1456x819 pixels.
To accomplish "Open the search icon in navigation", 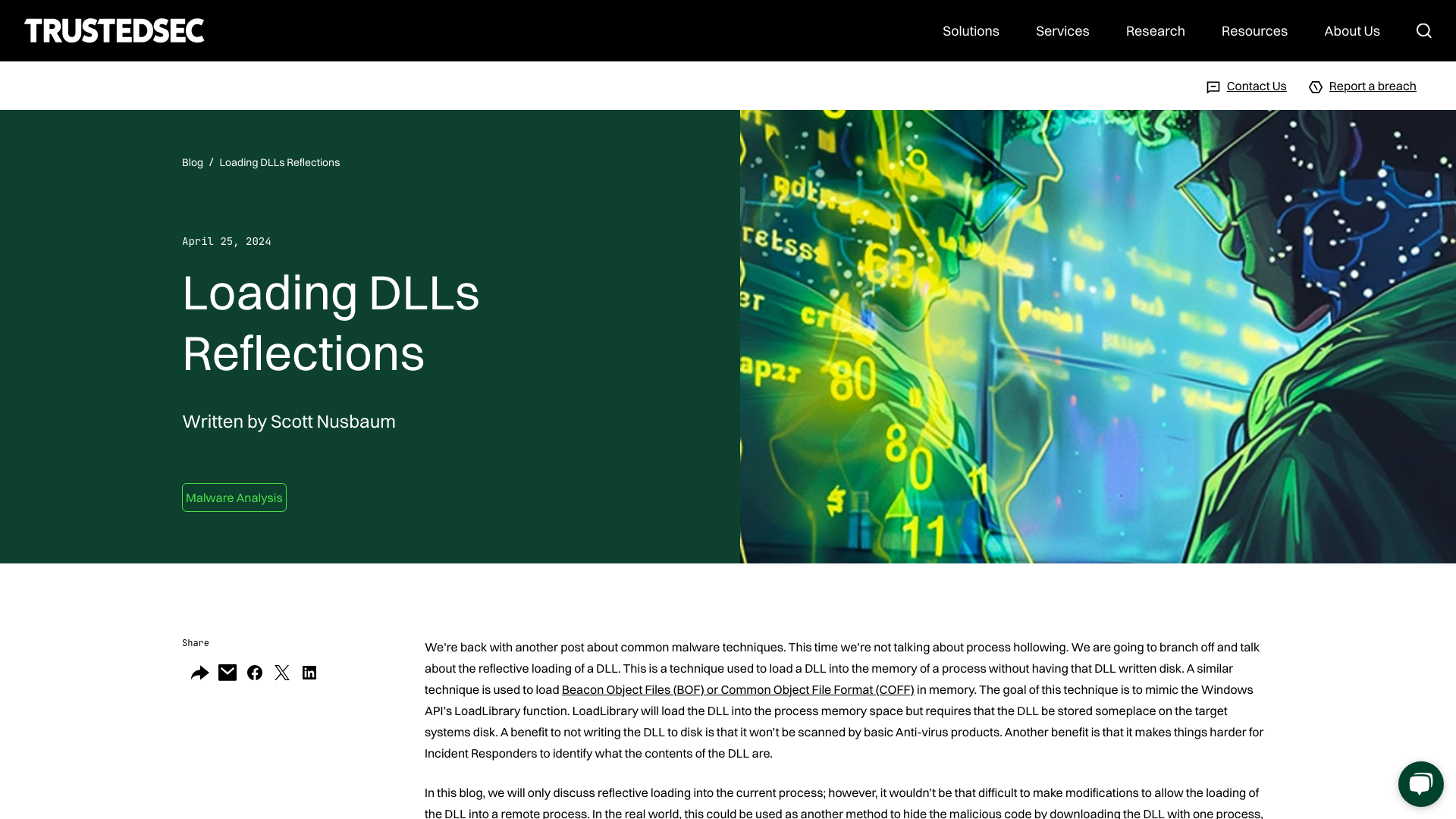I will [x=1424, y=31].
